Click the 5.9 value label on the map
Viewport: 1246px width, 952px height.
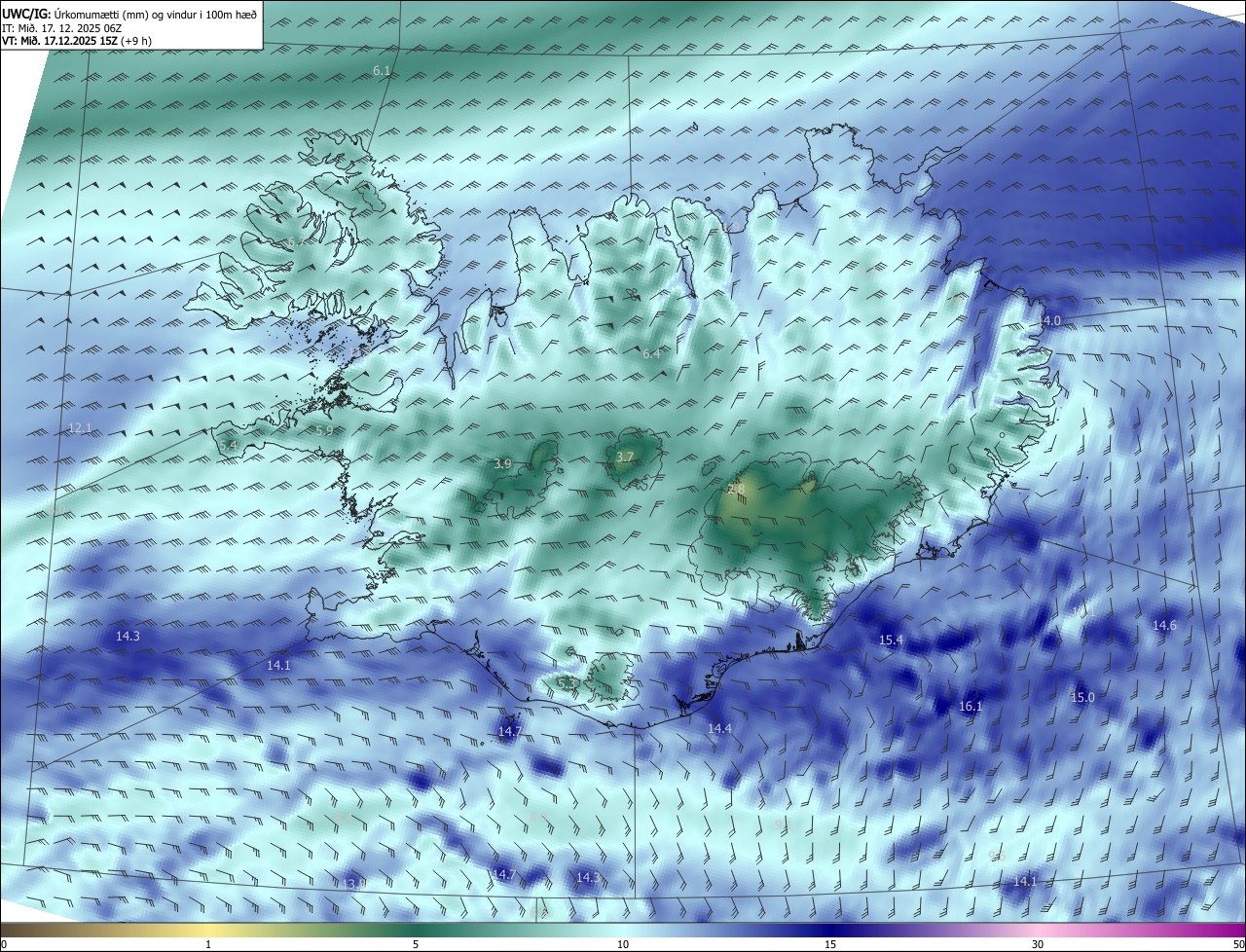(x=324, y=430)
